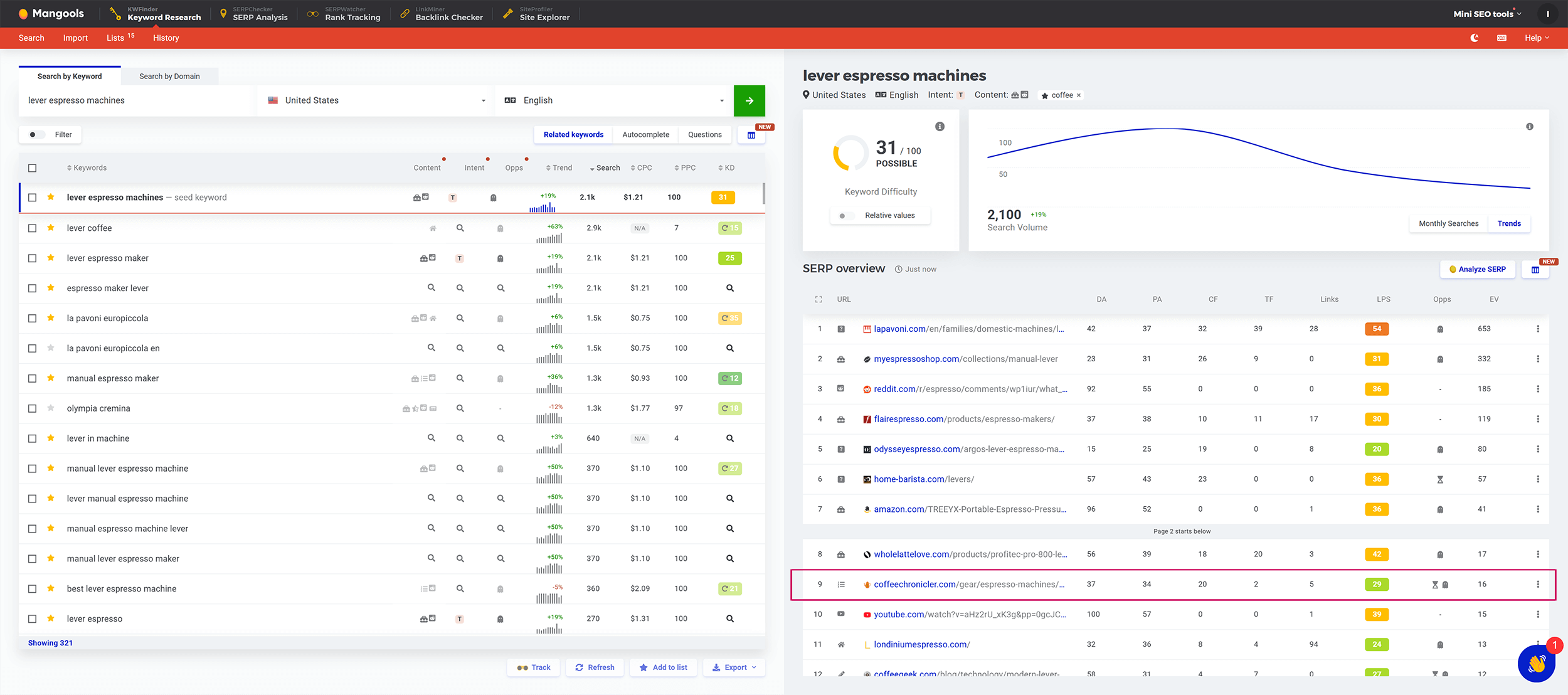Sort by CPC column header

point(641,168)
